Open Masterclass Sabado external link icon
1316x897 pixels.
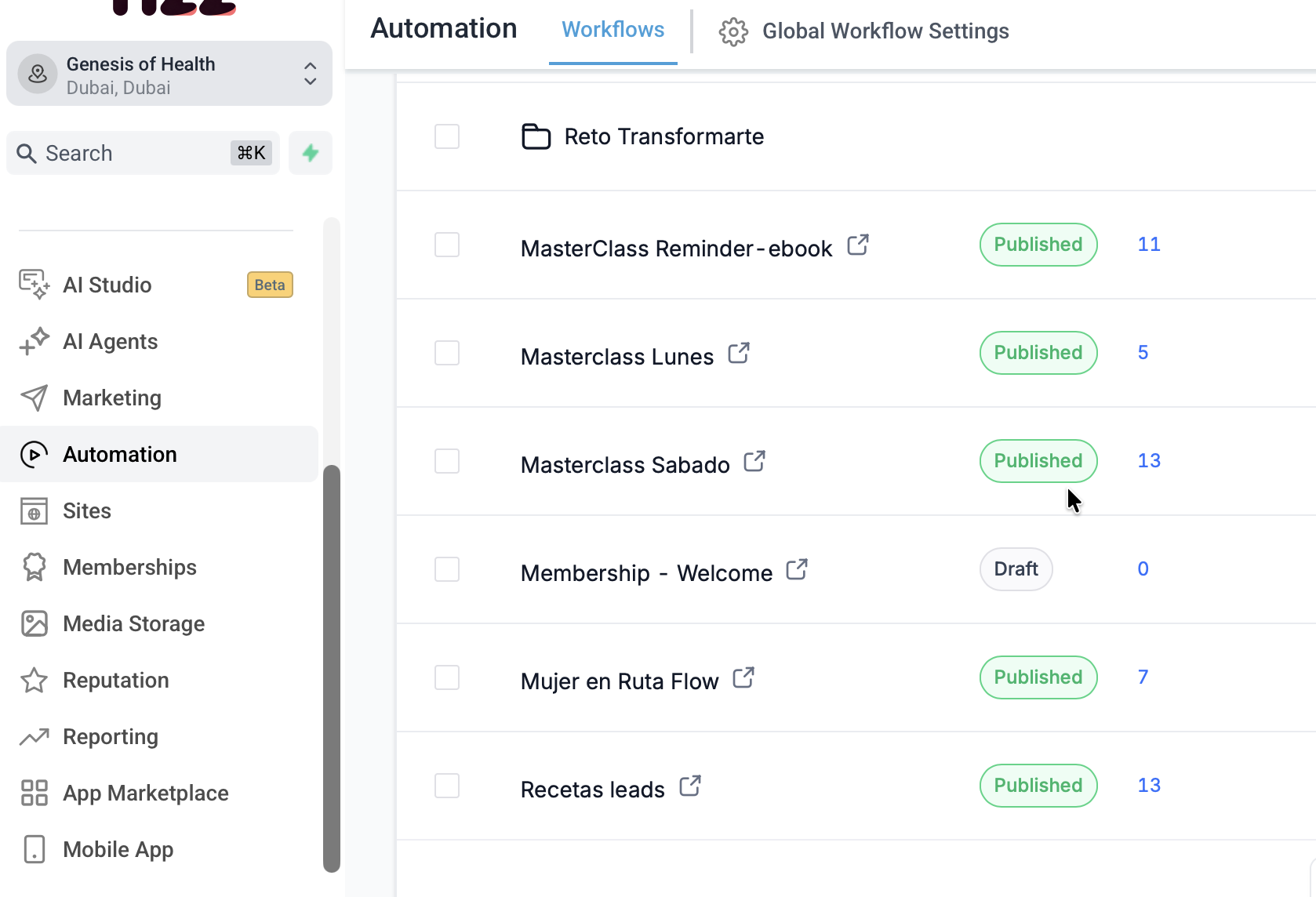click(x=754, y=461)
